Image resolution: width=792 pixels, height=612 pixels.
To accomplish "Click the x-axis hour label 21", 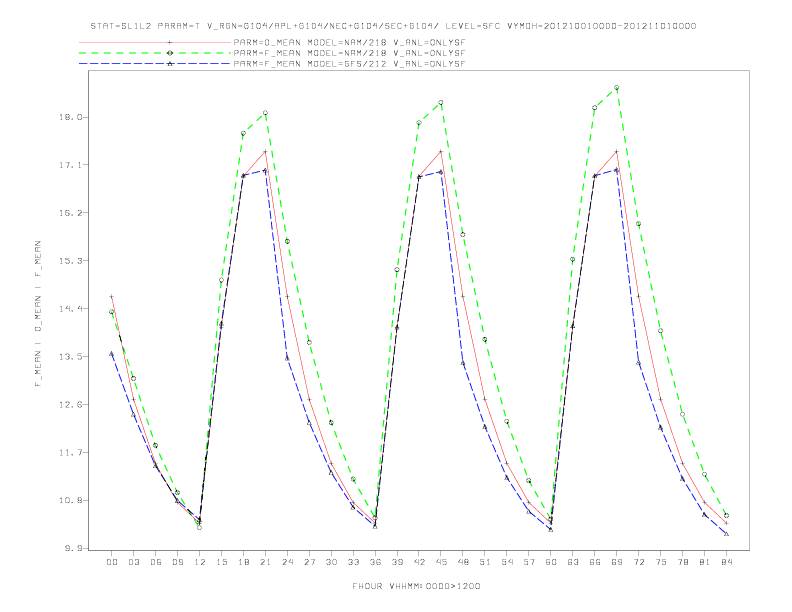I will point(265,562).
